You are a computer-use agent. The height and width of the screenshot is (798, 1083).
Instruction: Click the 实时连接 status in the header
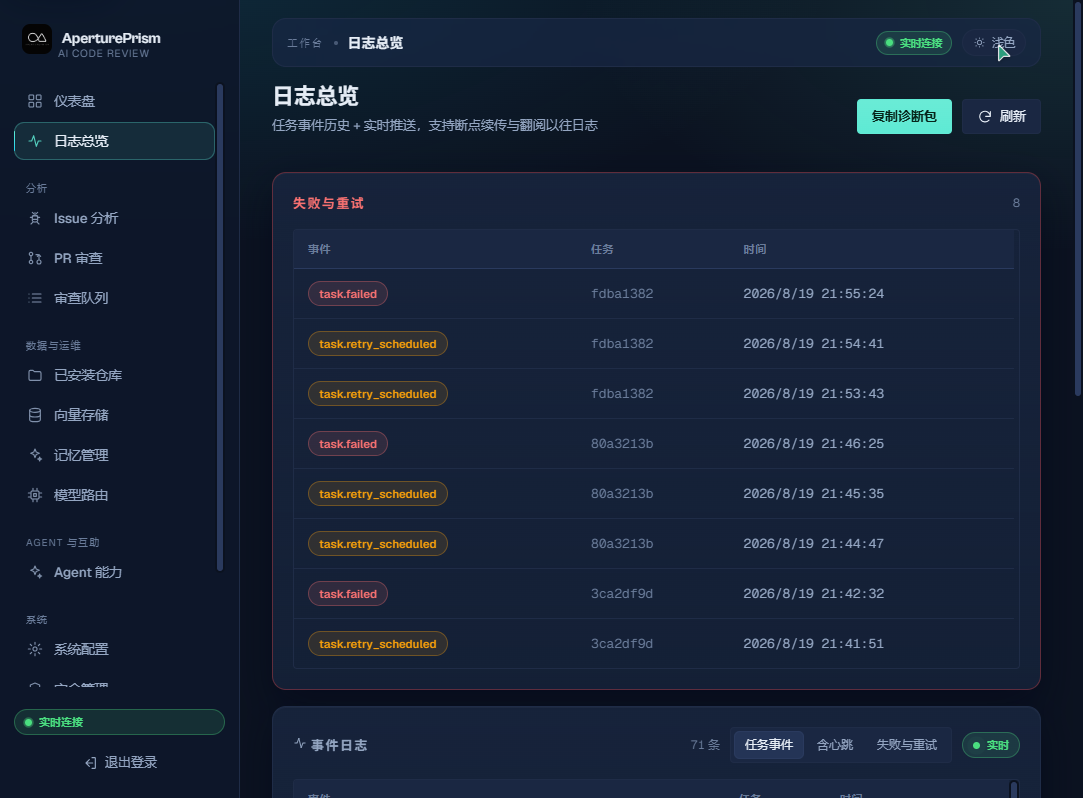914,43
